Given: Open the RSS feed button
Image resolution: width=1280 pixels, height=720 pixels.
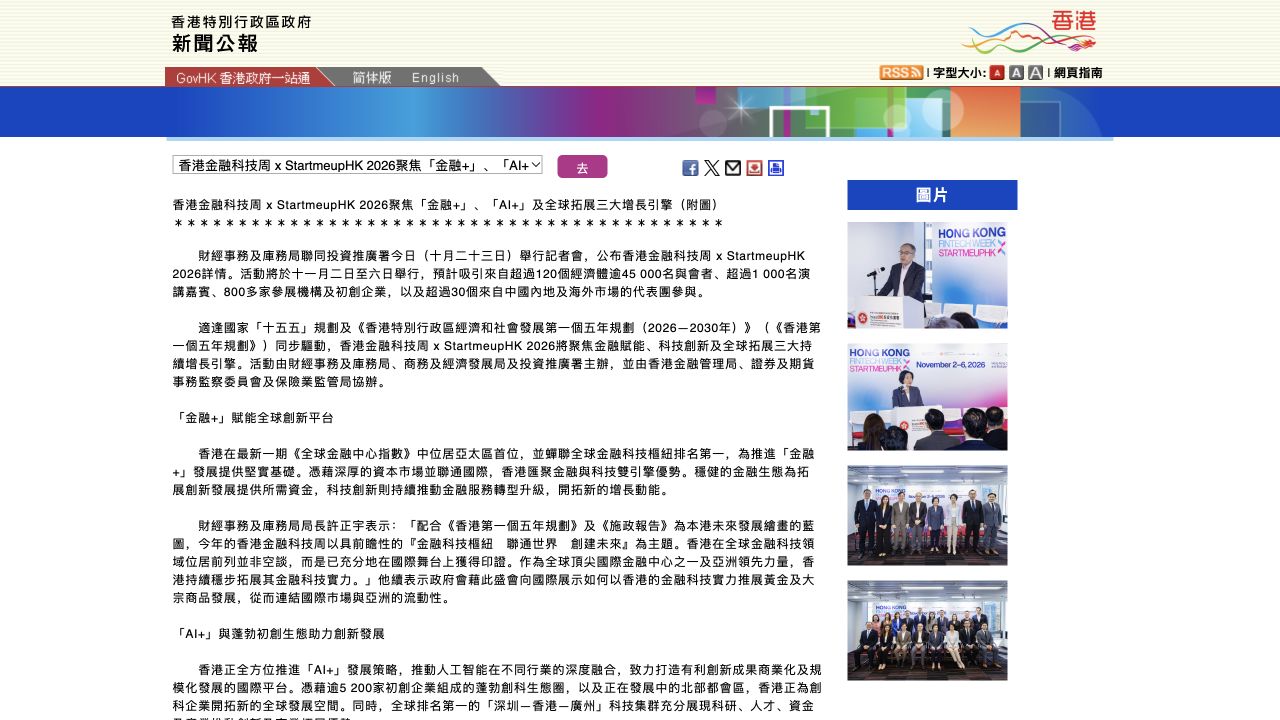Looking at the screenshot, I should (901, 73).
